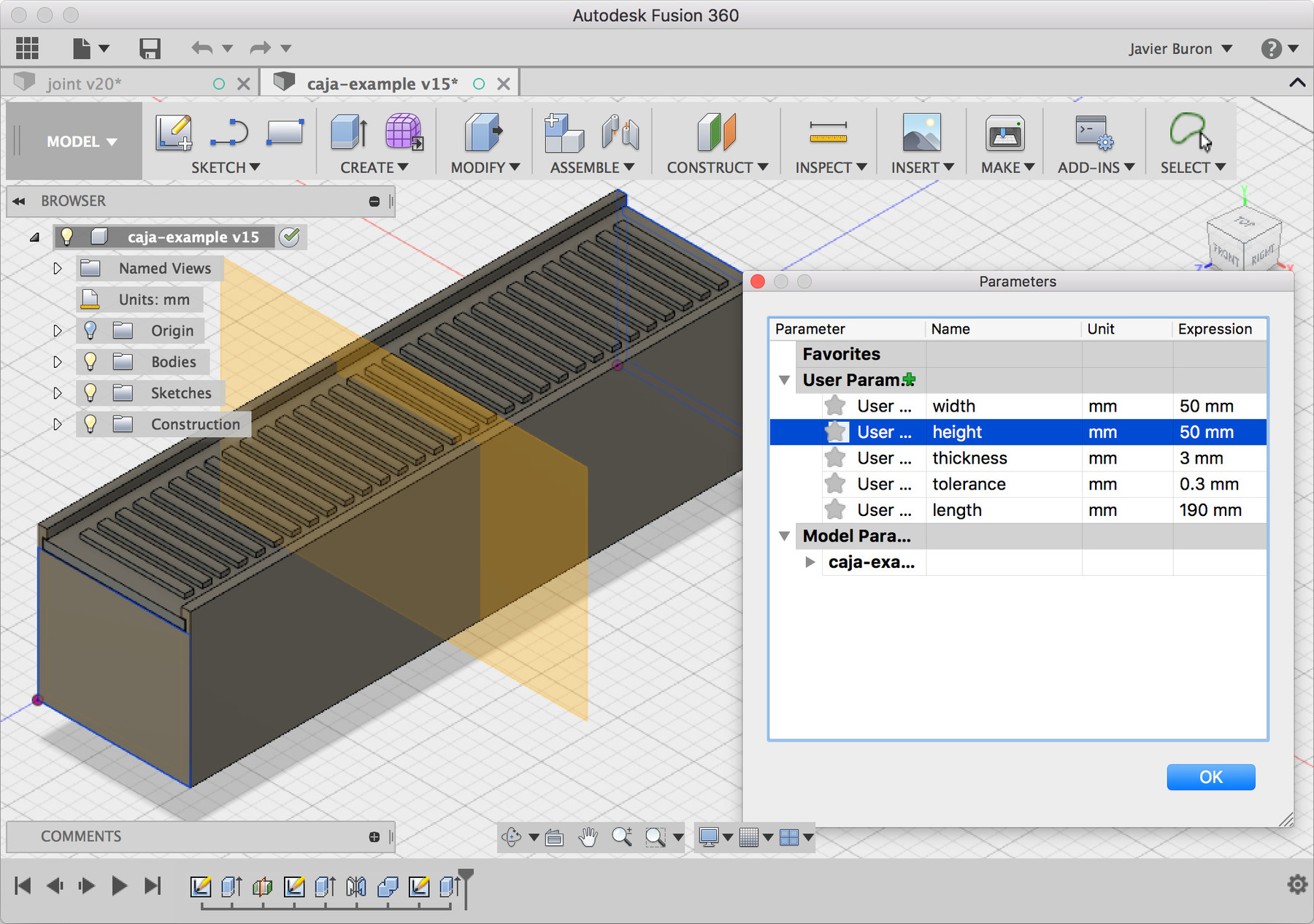Select the New Component assemble icon
This screenshot has height=924, width=1314.
[564, 133]
